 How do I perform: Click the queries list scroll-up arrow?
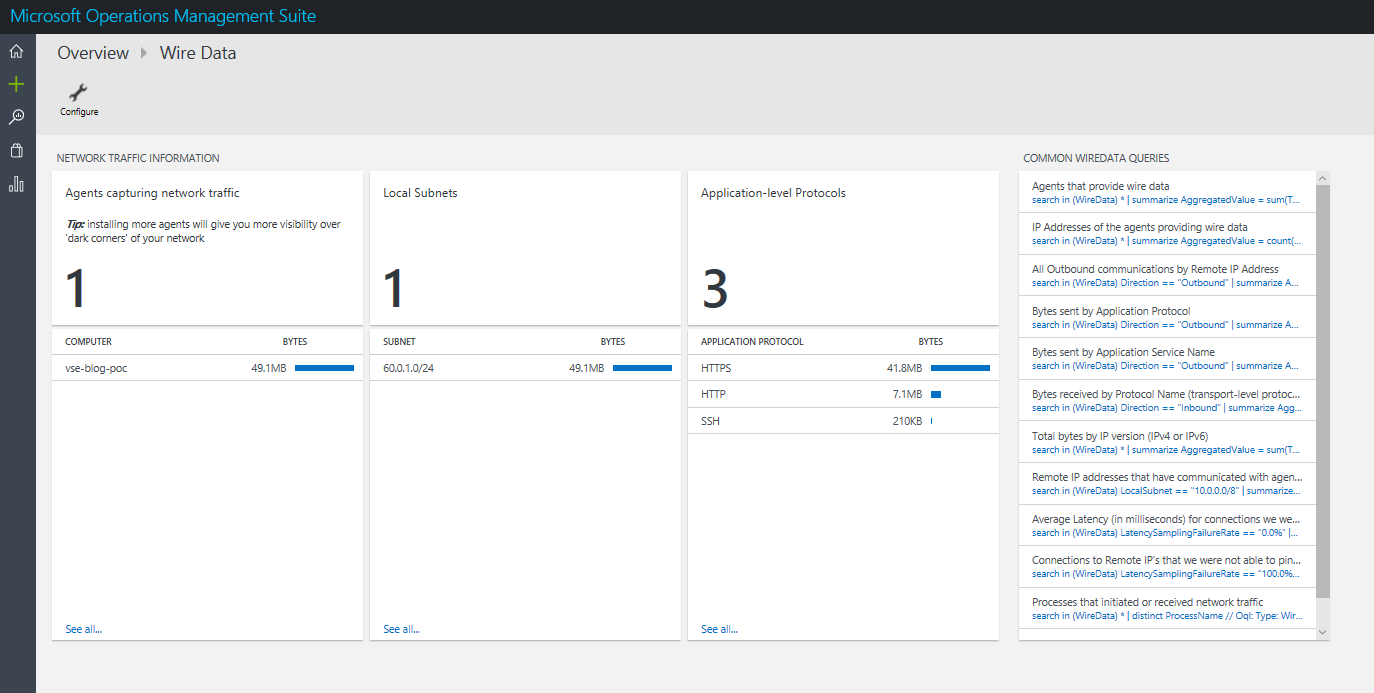point(1323,179)
